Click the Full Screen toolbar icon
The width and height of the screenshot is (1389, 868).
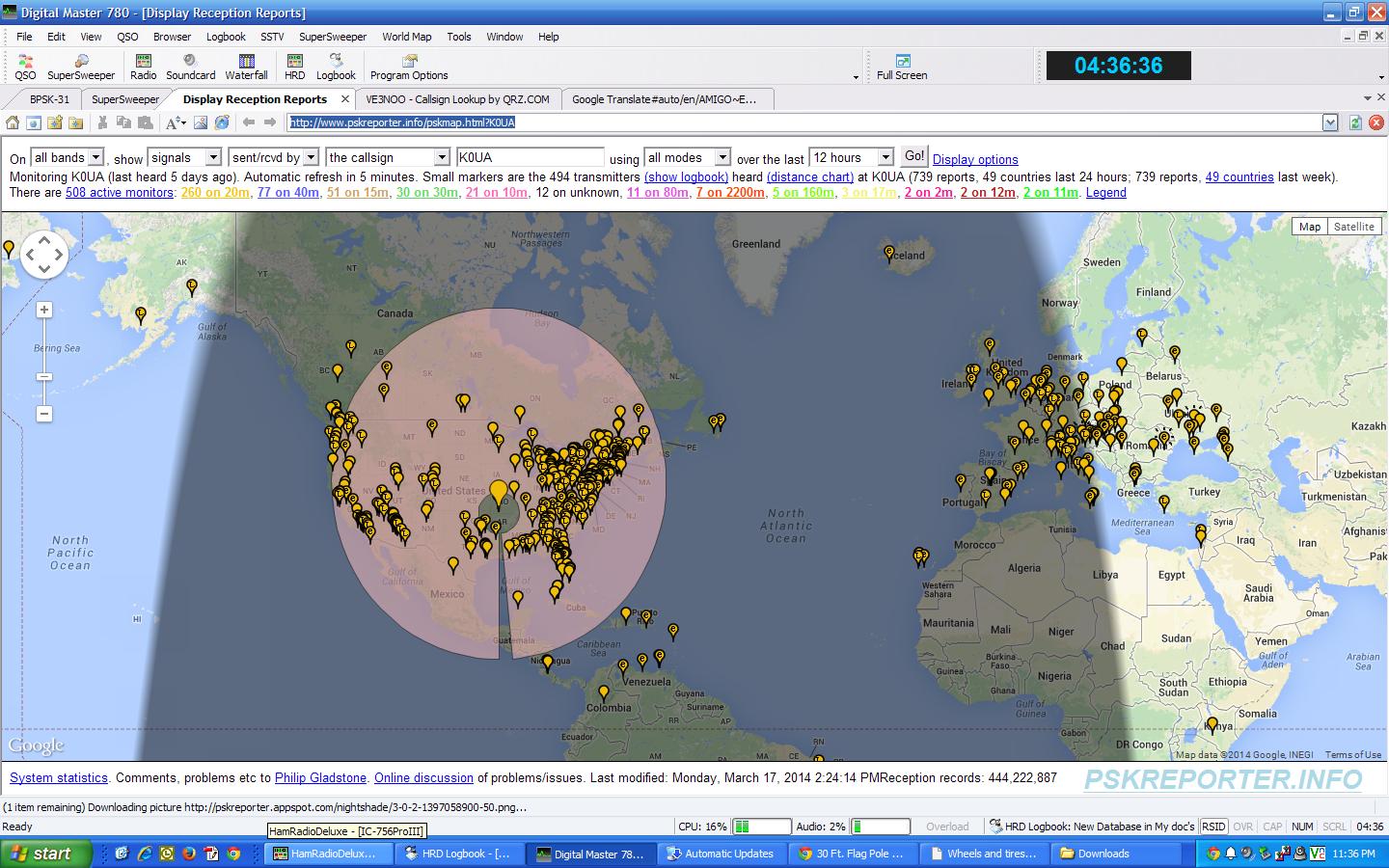[902, 67]
